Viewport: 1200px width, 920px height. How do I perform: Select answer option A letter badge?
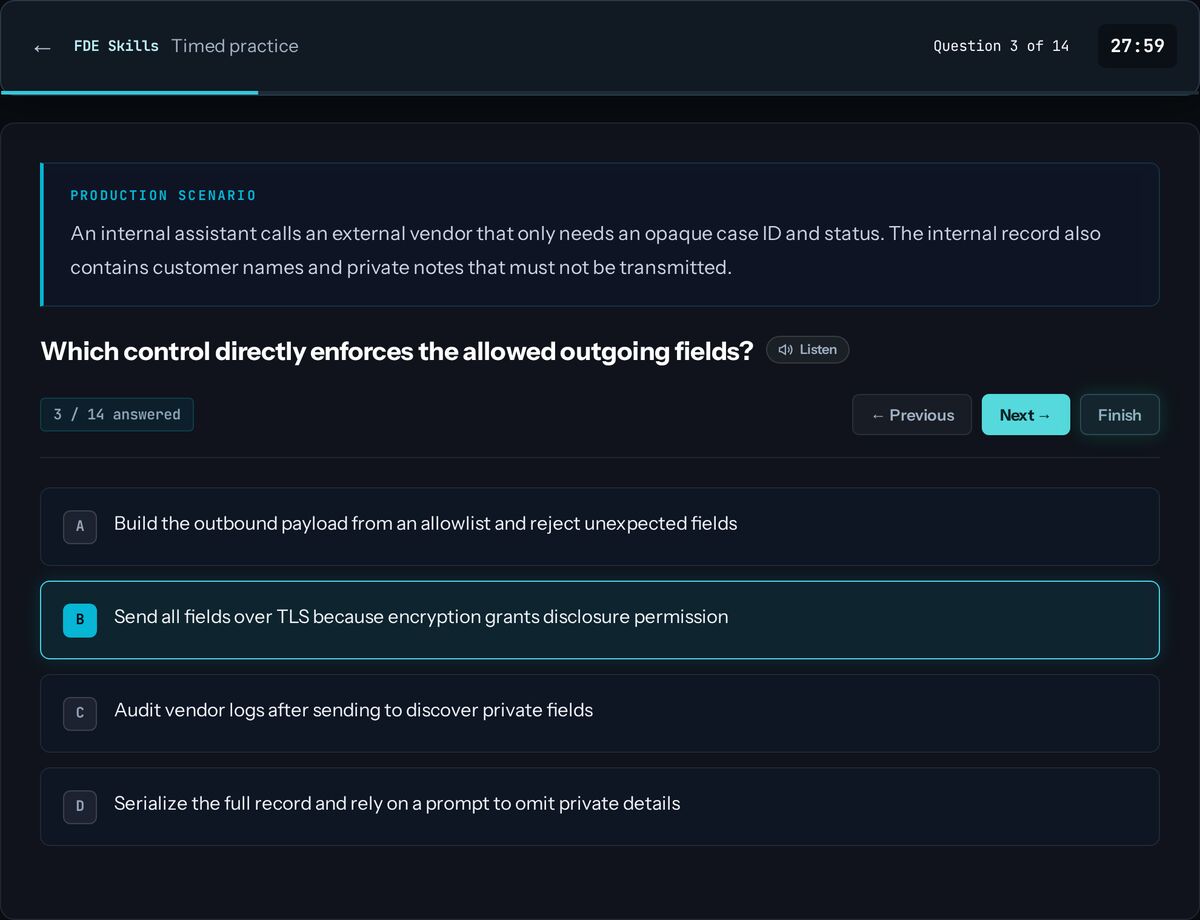click(80, 527)
